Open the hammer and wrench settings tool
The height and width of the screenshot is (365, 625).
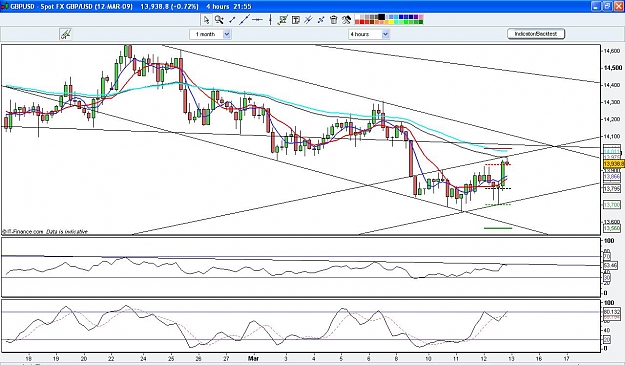tap(346, 20)
